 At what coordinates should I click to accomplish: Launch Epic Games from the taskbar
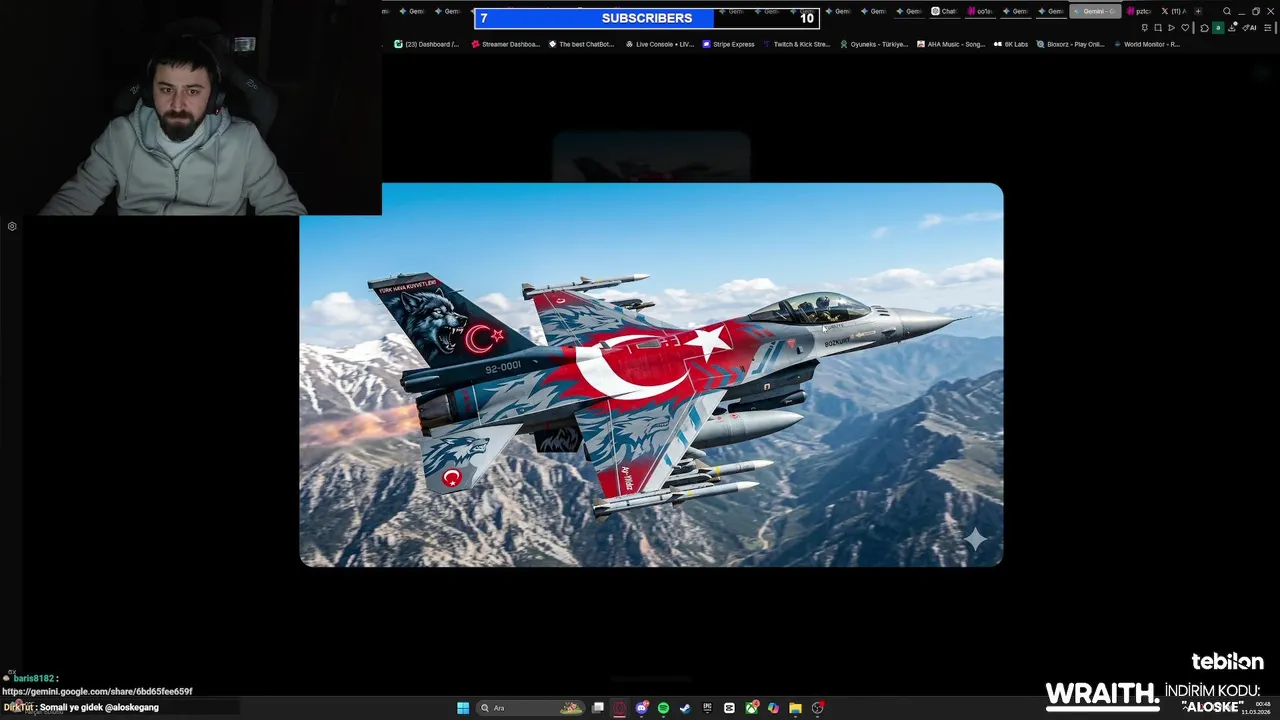pyautogui.click(x=707, y=708)
